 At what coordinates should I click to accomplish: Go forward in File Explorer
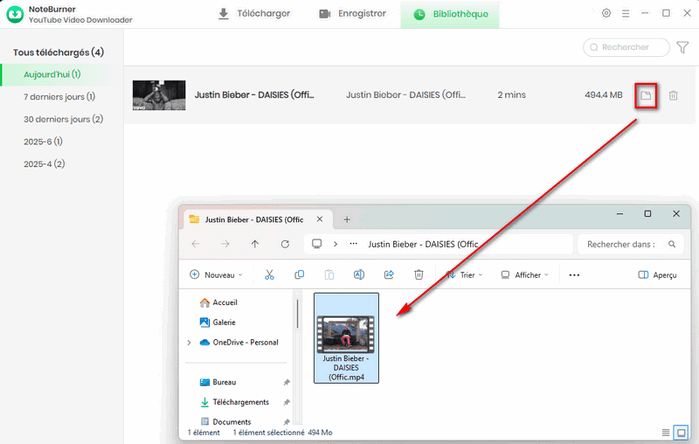point(225,244)
